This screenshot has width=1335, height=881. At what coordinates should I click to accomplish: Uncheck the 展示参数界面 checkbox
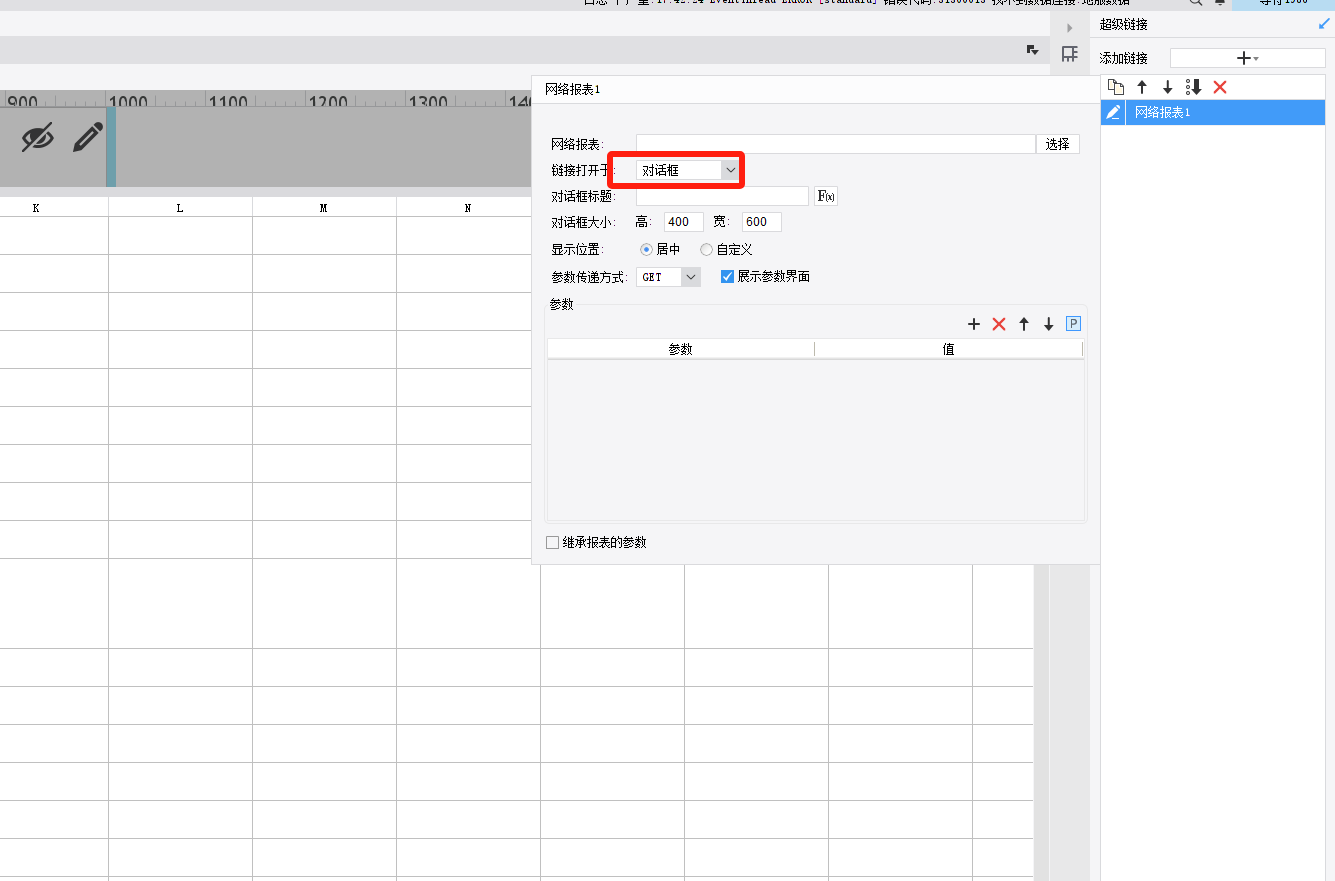pyautogui.click(x=727, y=277)
